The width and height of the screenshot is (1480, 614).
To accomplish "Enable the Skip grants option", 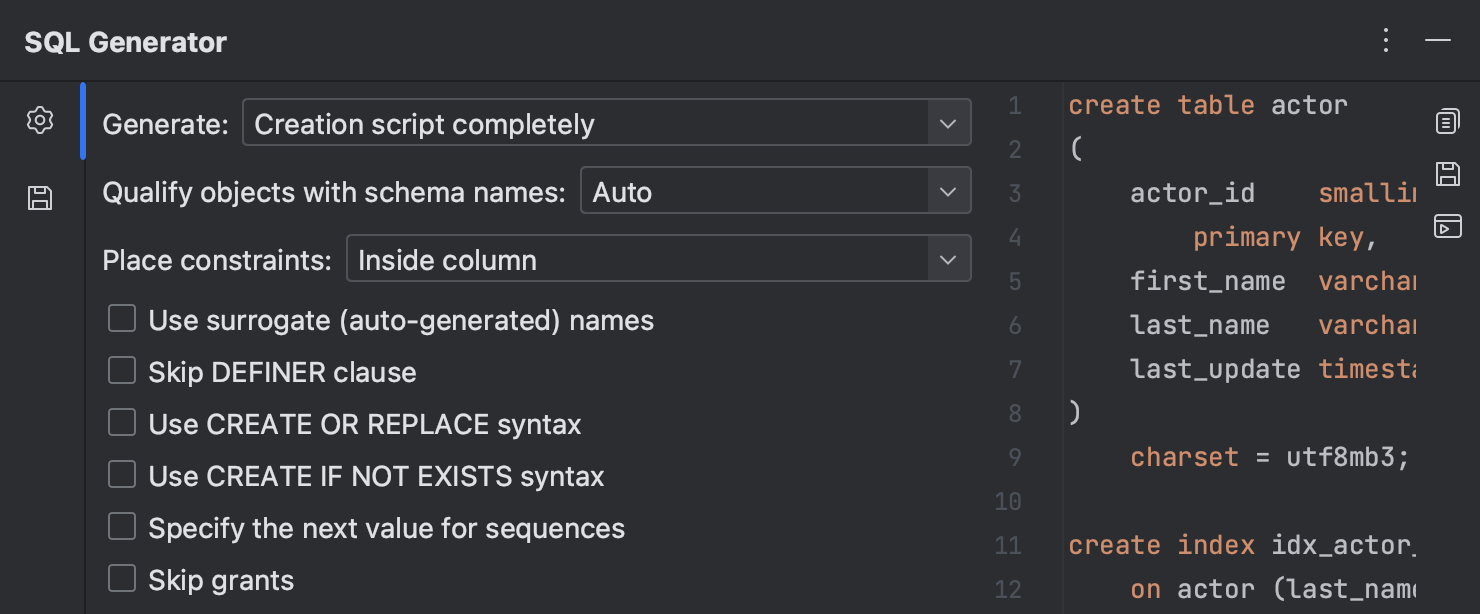I will [121, 577].
